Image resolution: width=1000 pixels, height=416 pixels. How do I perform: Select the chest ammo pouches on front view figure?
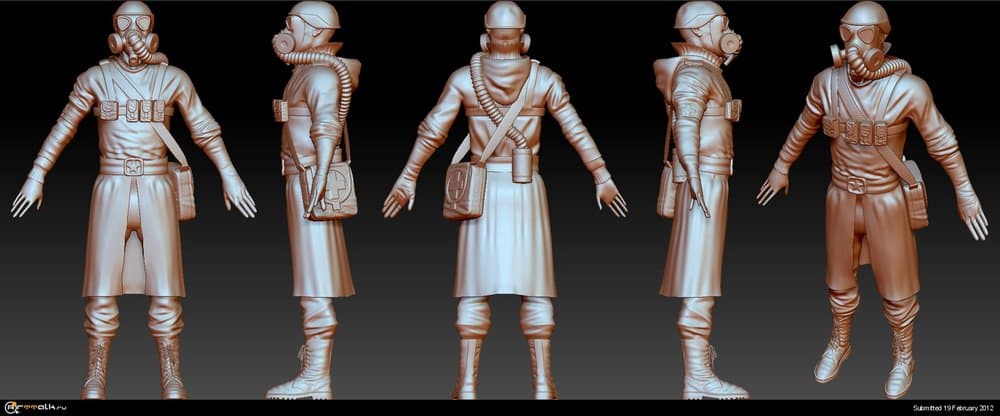point(133,108)
